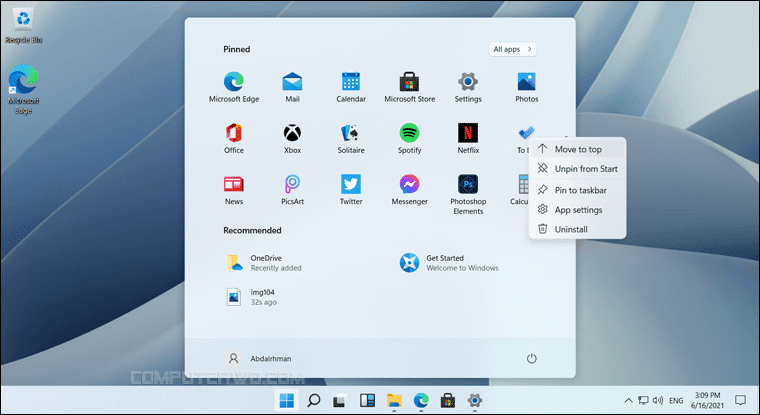Open taskbar Search

click(314, 400)
